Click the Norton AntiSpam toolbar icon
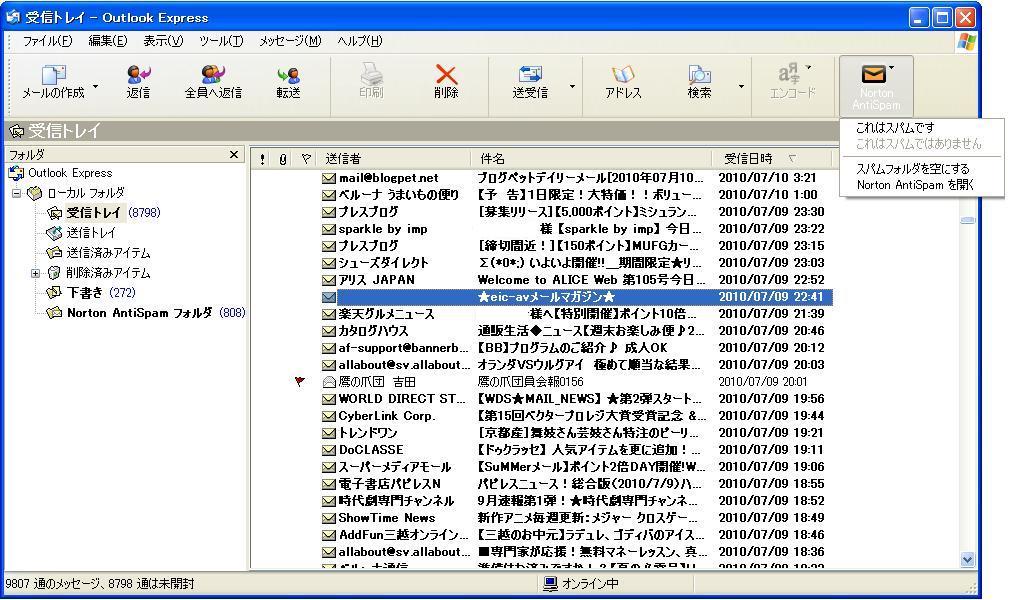The image size is (1024, 600). tap(873, 74)
